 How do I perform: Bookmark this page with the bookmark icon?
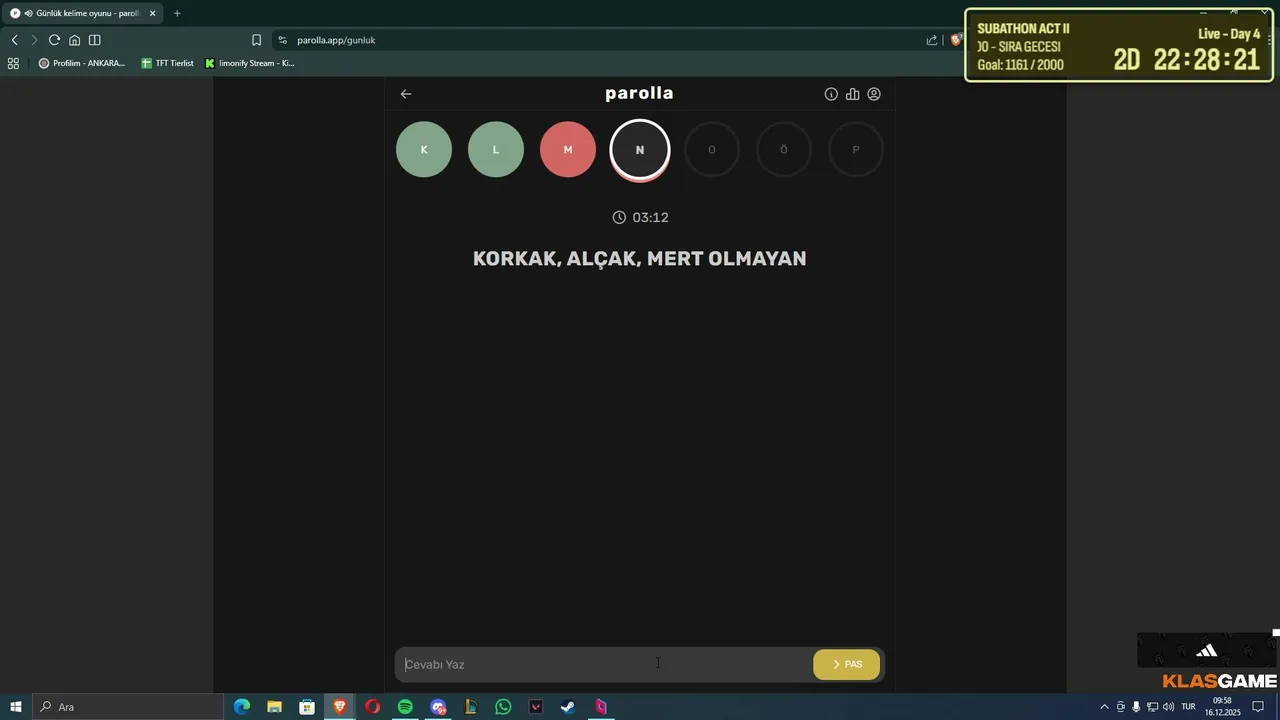point(257,40)
